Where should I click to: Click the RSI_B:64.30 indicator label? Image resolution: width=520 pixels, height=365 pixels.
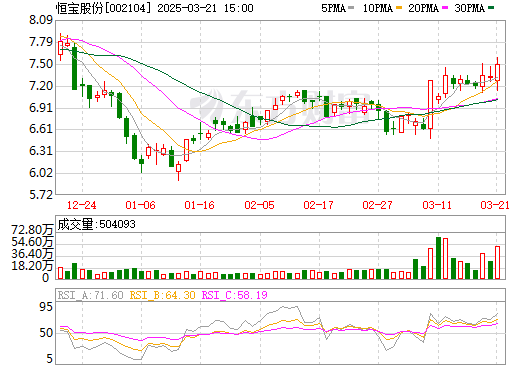click(x=162, y=295)
